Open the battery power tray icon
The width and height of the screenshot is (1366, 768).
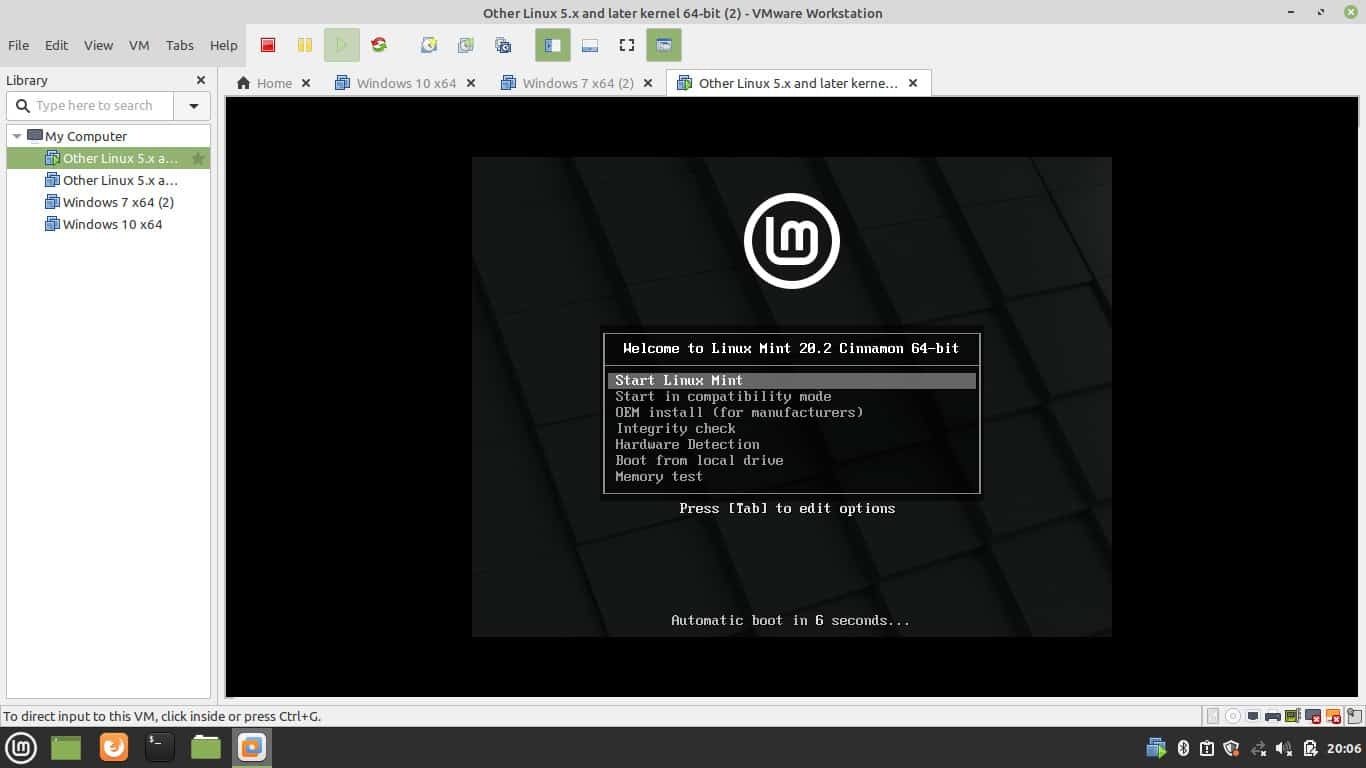pos(1310,748)
